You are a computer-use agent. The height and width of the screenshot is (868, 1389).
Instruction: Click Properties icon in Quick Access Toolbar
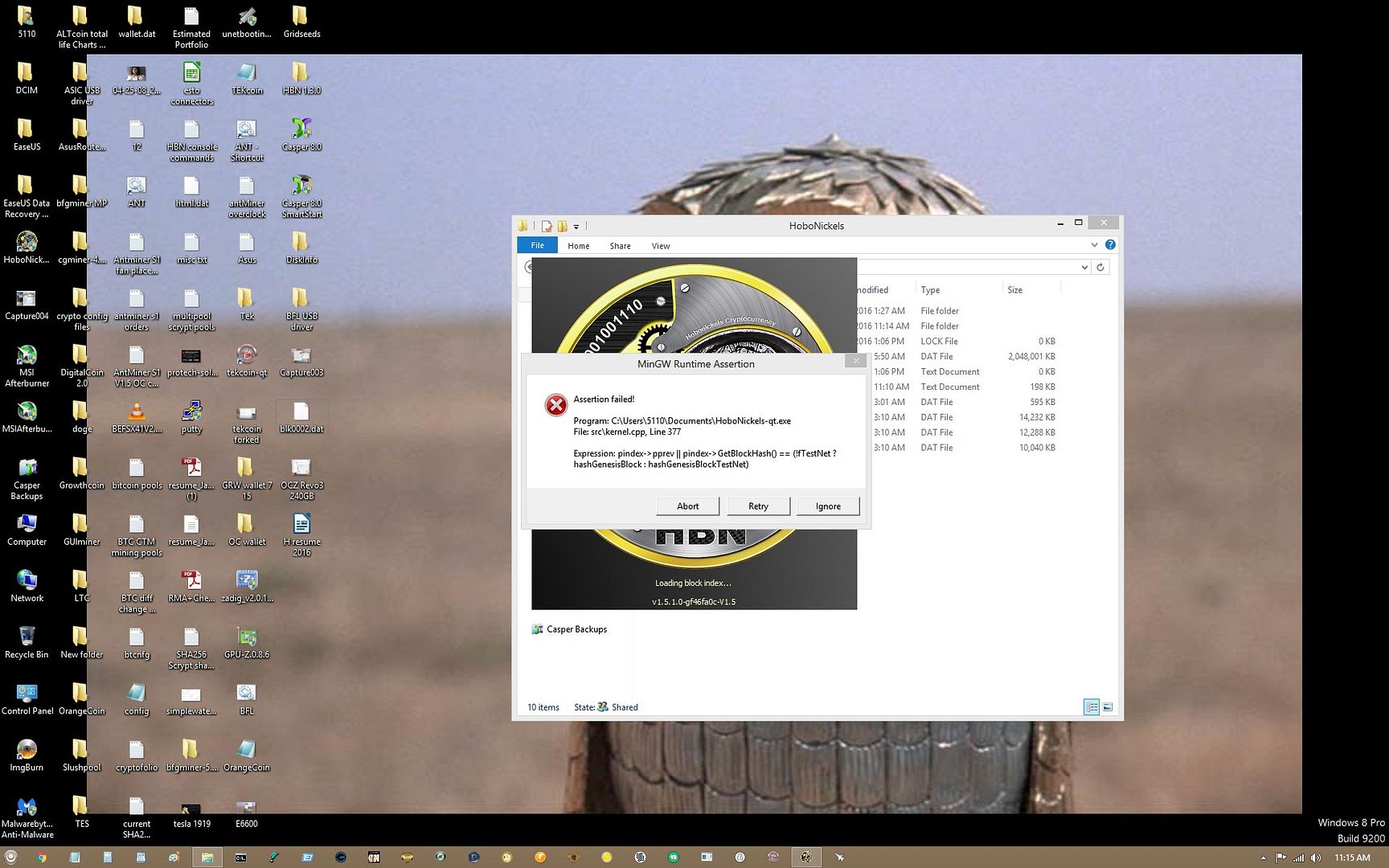tap(547, 227)
